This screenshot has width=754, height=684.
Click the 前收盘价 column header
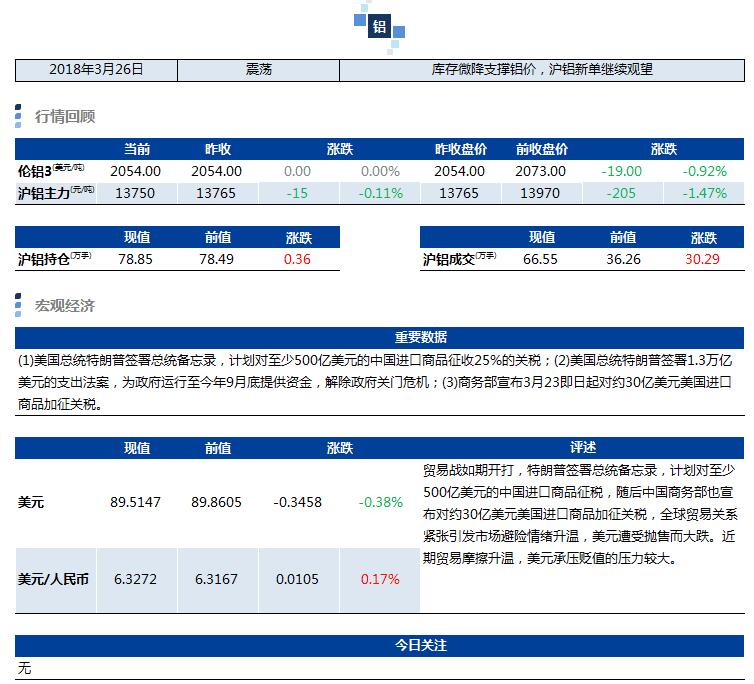[x=542, y=149]
